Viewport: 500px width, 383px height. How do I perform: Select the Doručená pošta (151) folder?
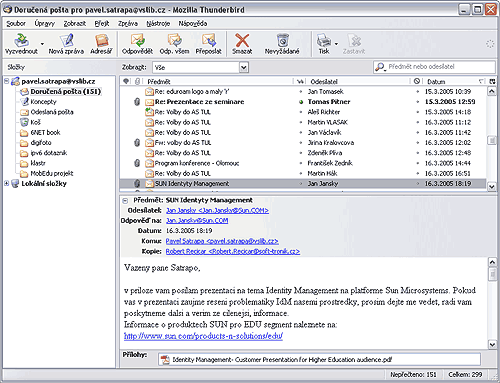[x=61, y=91]
